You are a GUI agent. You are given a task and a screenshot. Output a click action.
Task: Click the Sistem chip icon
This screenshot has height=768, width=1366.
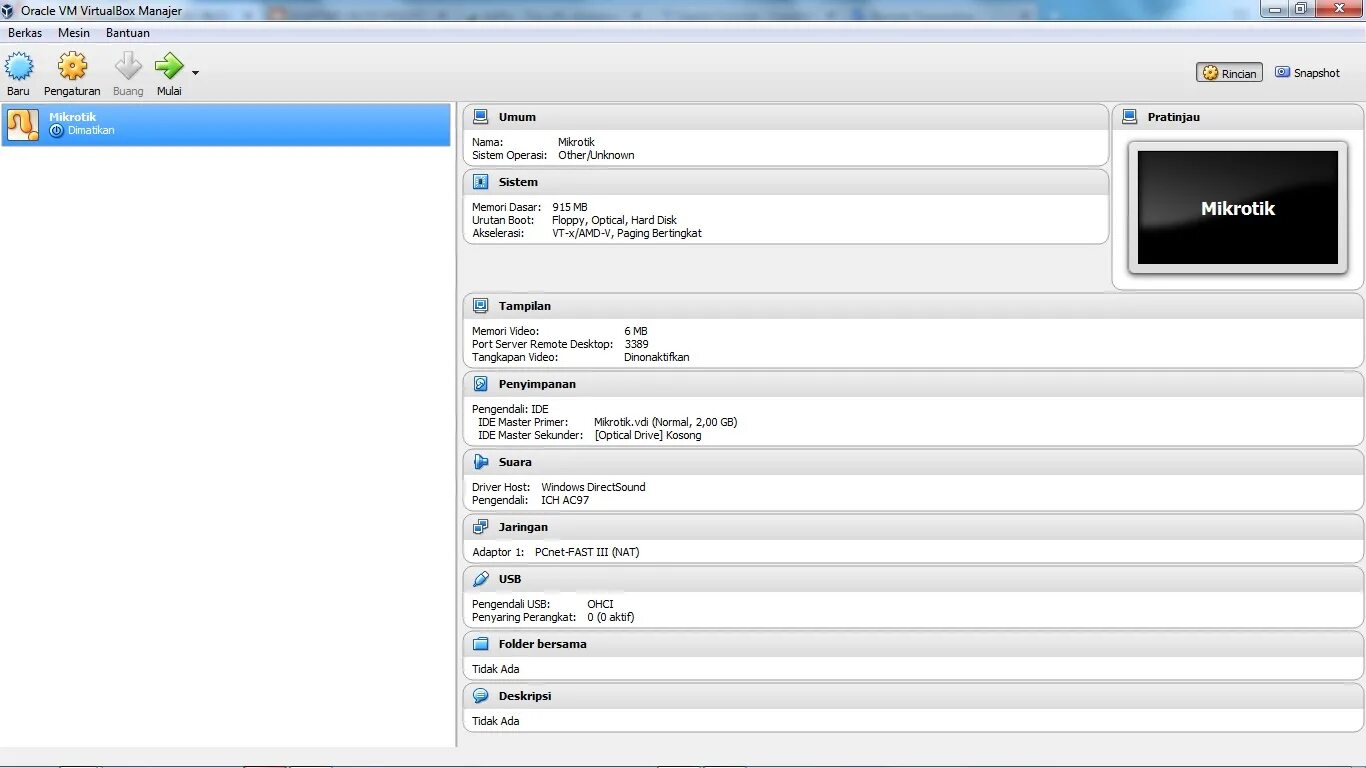pos(481,182)
